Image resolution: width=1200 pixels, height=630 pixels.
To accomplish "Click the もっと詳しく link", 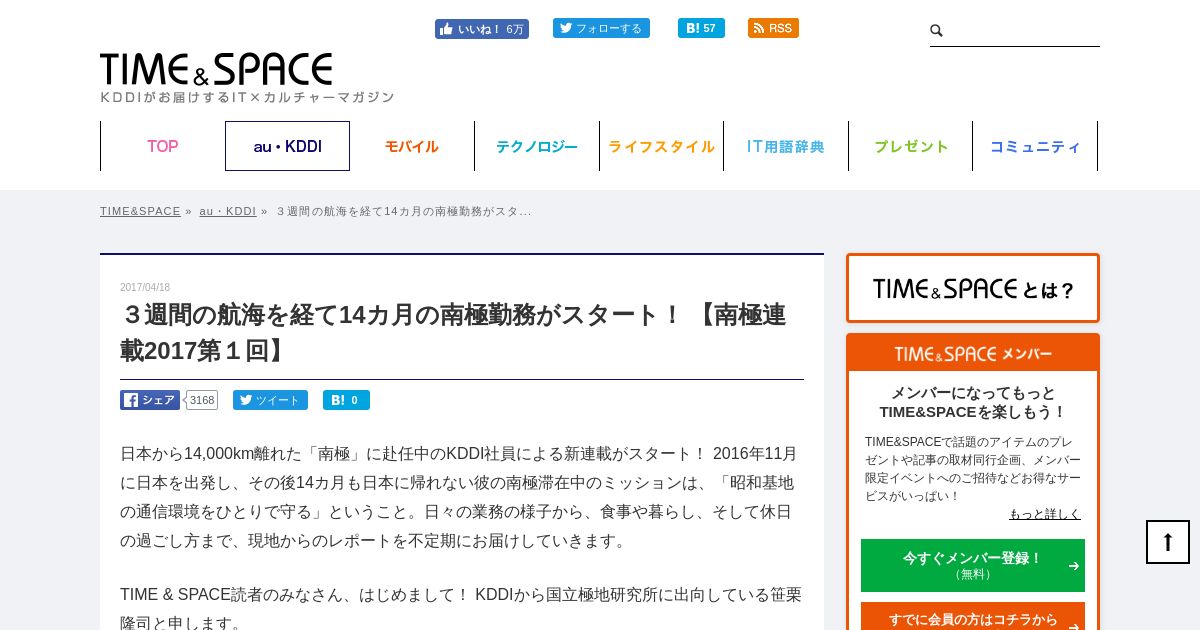I will [x=1045, y=514].
